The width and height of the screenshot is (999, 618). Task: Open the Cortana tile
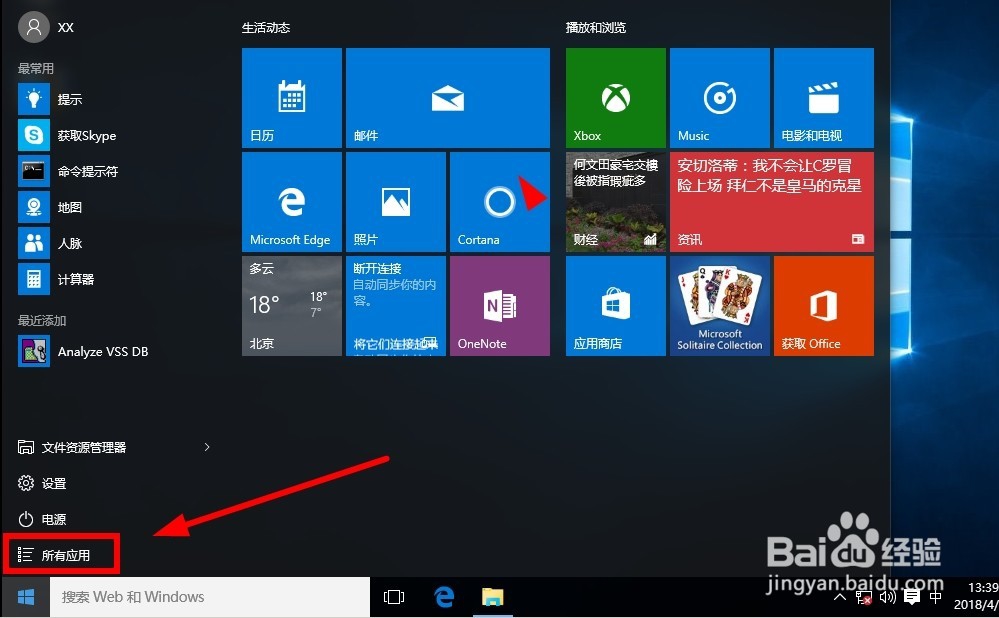[x=500, y=201]
